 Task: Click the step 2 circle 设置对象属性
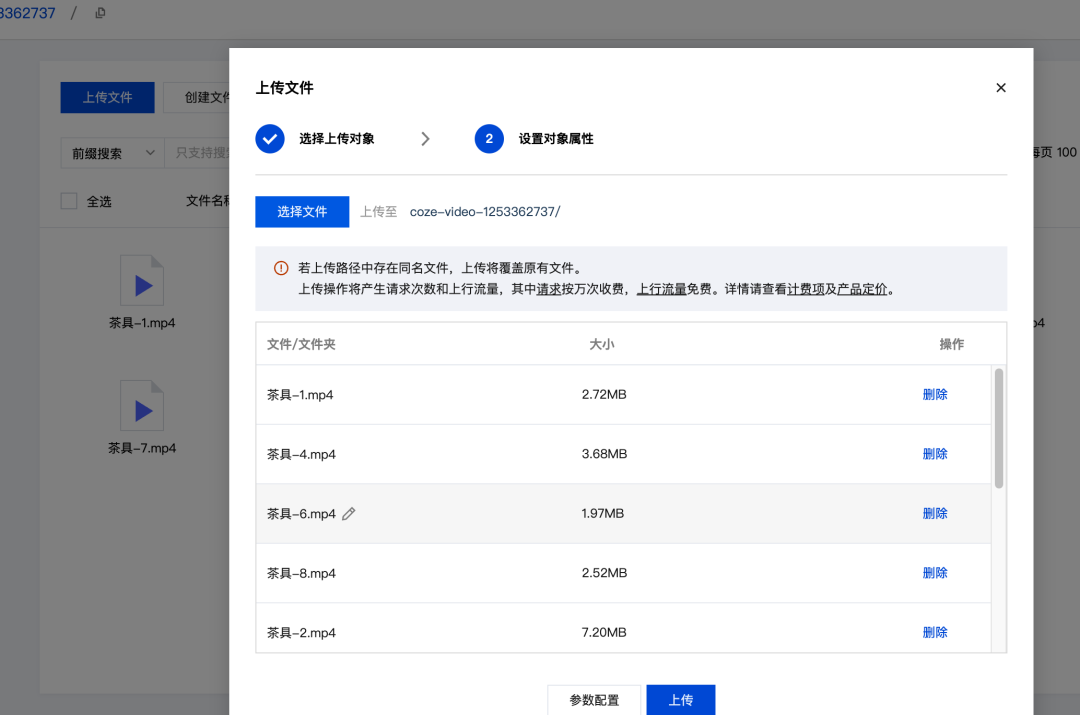click(489, 139)
